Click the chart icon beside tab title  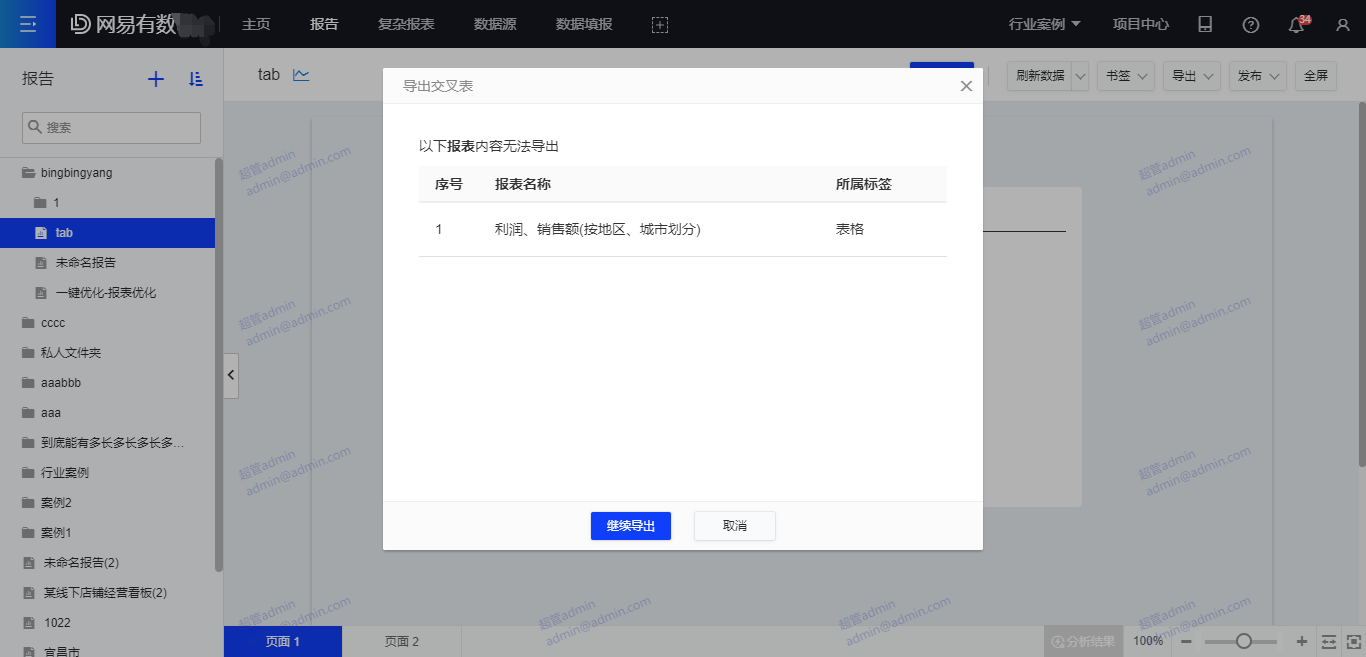[x=301, y=75]
